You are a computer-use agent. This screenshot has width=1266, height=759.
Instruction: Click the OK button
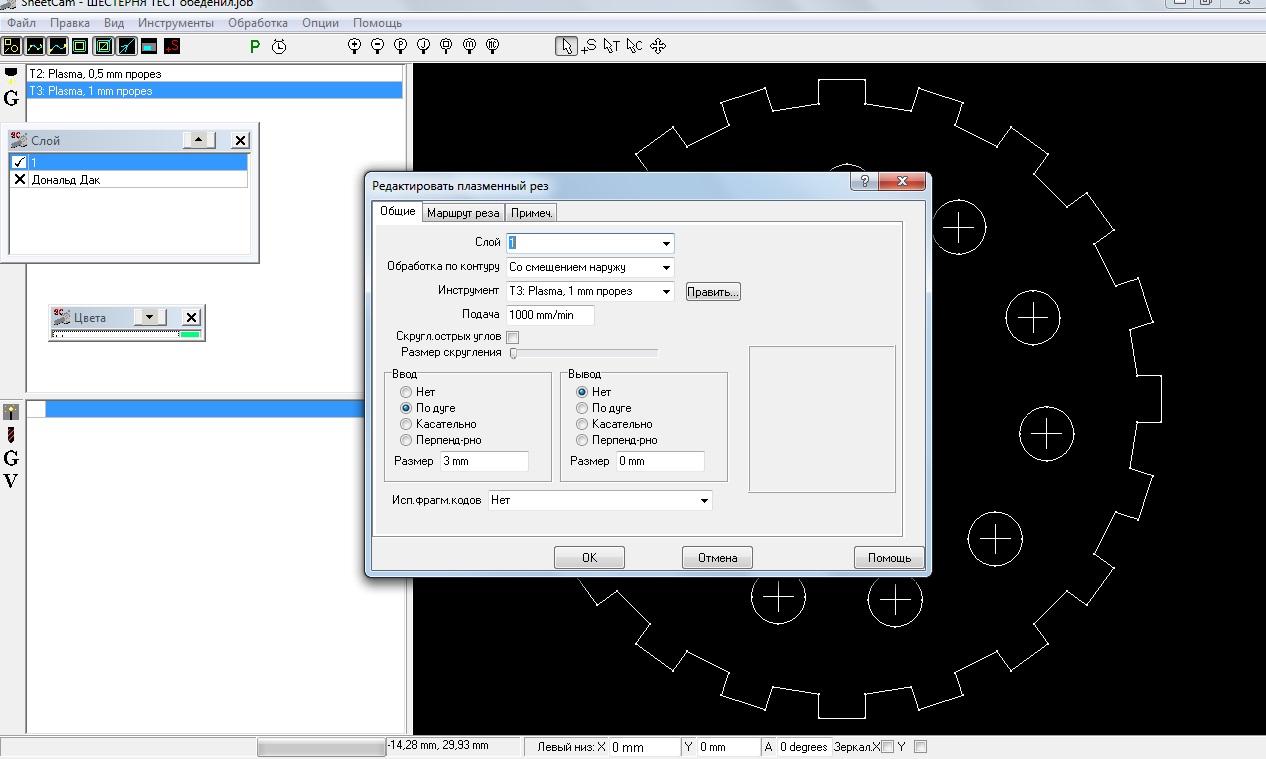[589, 558]
